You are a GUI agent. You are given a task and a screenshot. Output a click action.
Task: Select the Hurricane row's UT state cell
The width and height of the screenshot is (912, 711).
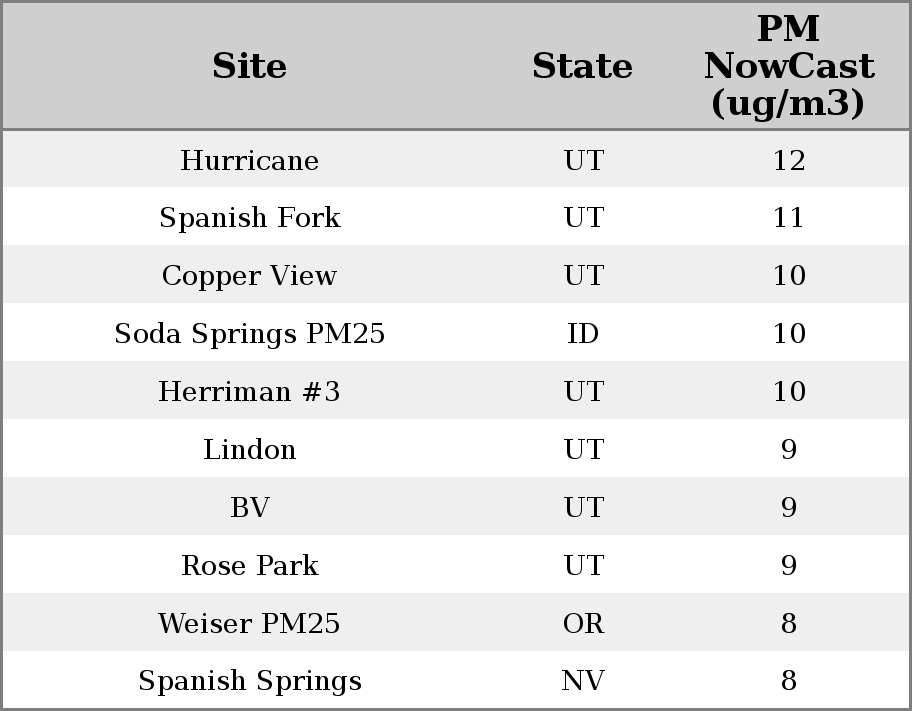pyautogui.click(x=583, y=161)
